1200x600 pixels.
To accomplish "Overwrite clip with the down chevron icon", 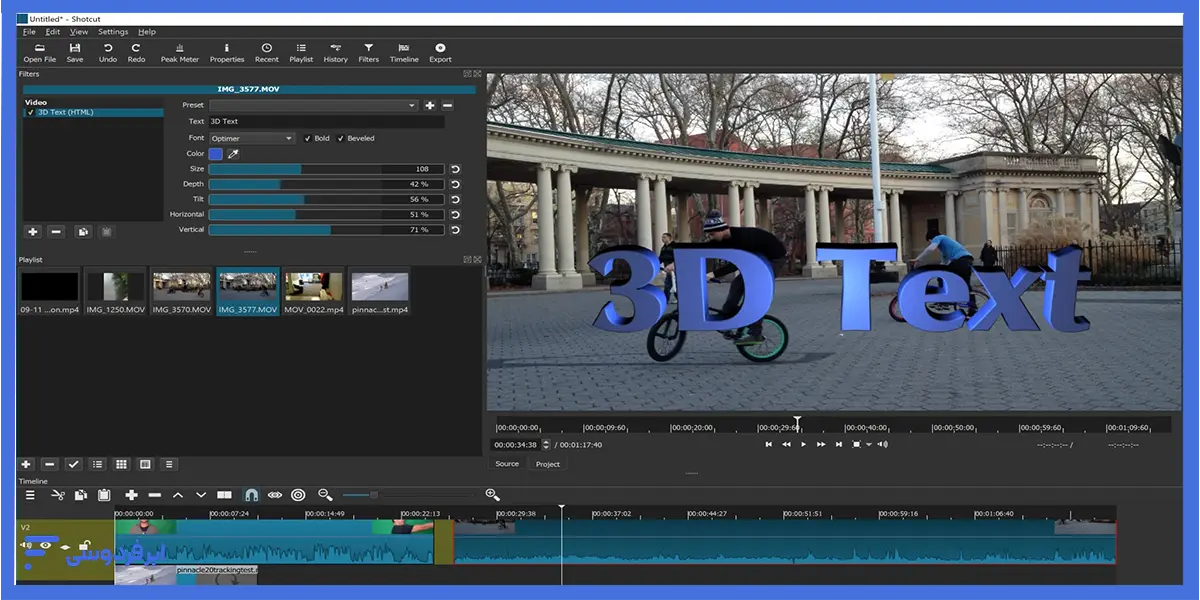I will click(201, 495).
